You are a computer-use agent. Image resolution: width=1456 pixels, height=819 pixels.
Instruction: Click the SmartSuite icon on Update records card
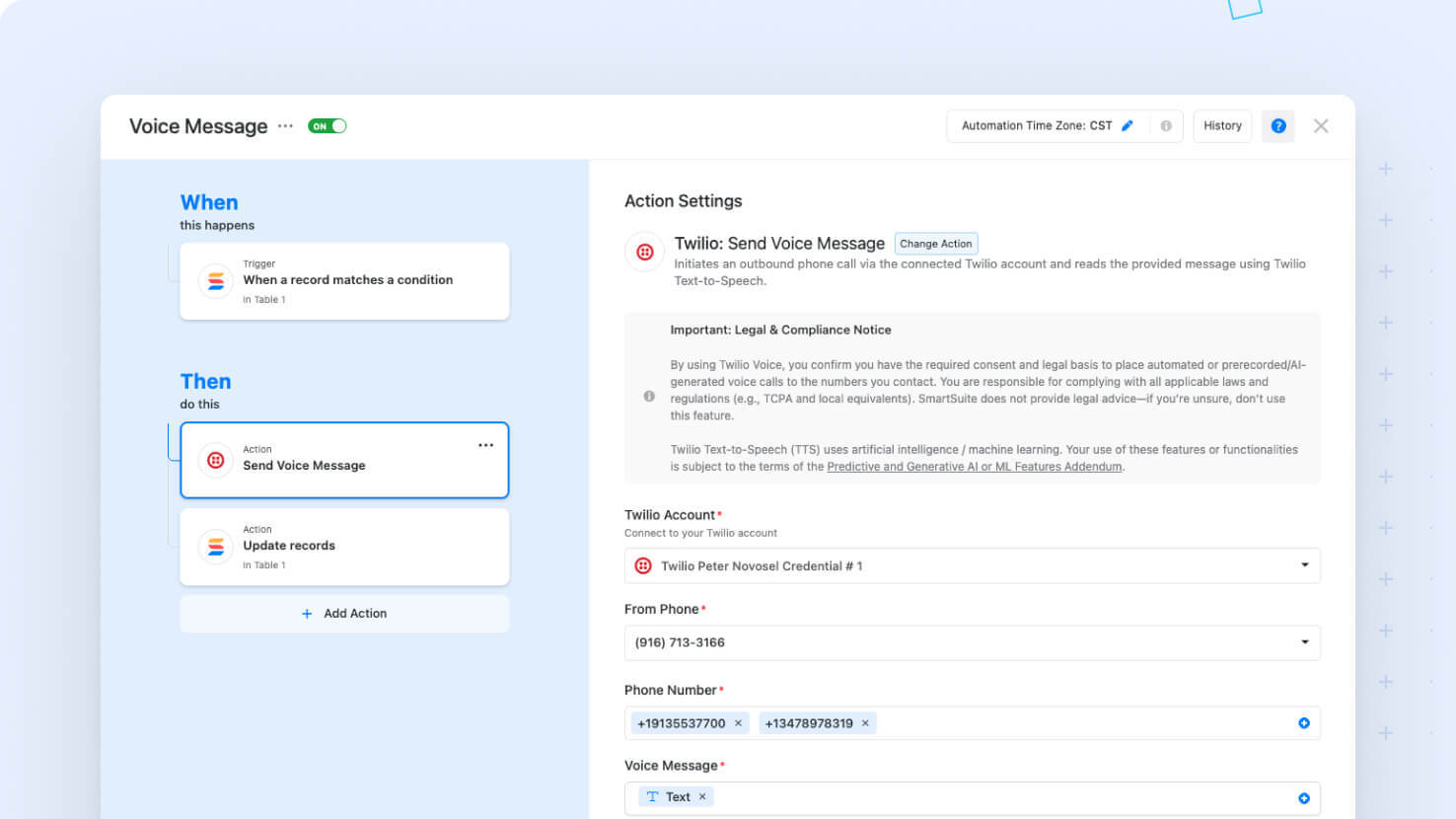click(x=215, y=547)
